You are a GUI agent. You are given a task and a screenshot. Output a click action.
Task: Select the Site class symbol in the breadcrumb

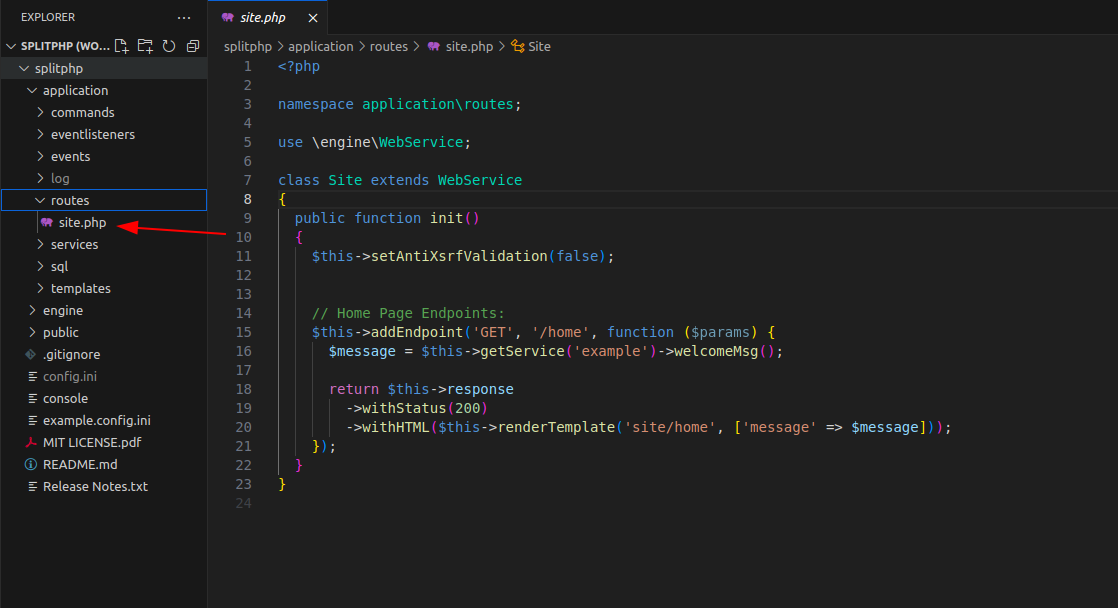coord(531,46)
